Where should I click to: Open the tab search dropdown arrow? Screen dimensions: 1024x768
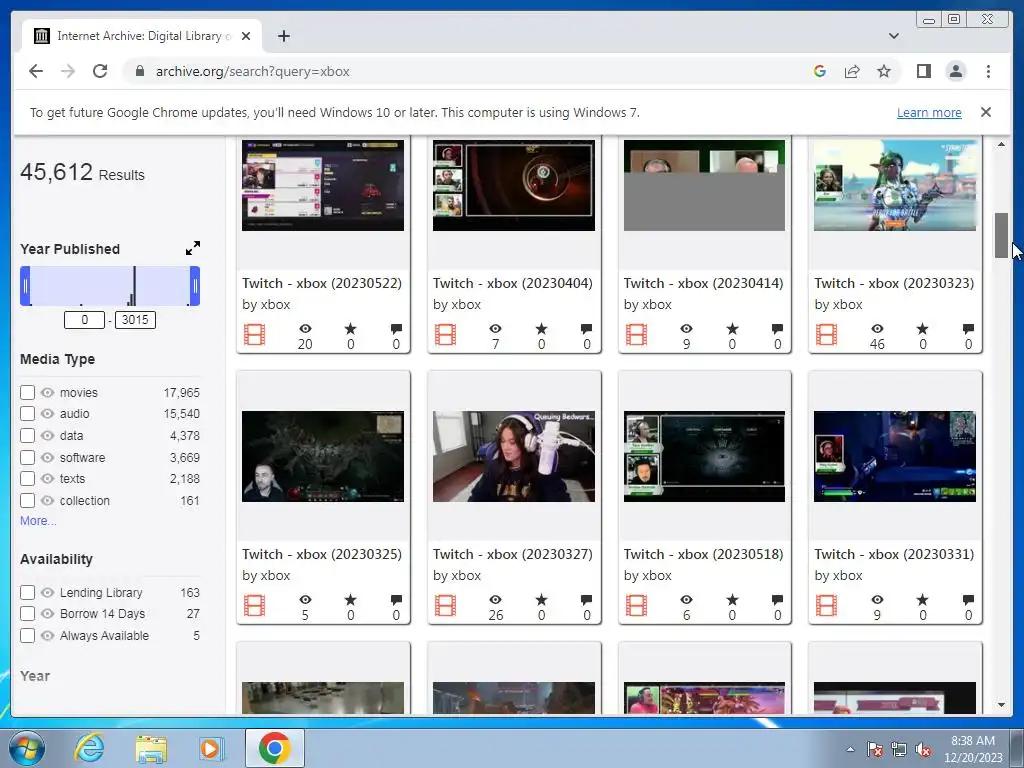point(893,36)
